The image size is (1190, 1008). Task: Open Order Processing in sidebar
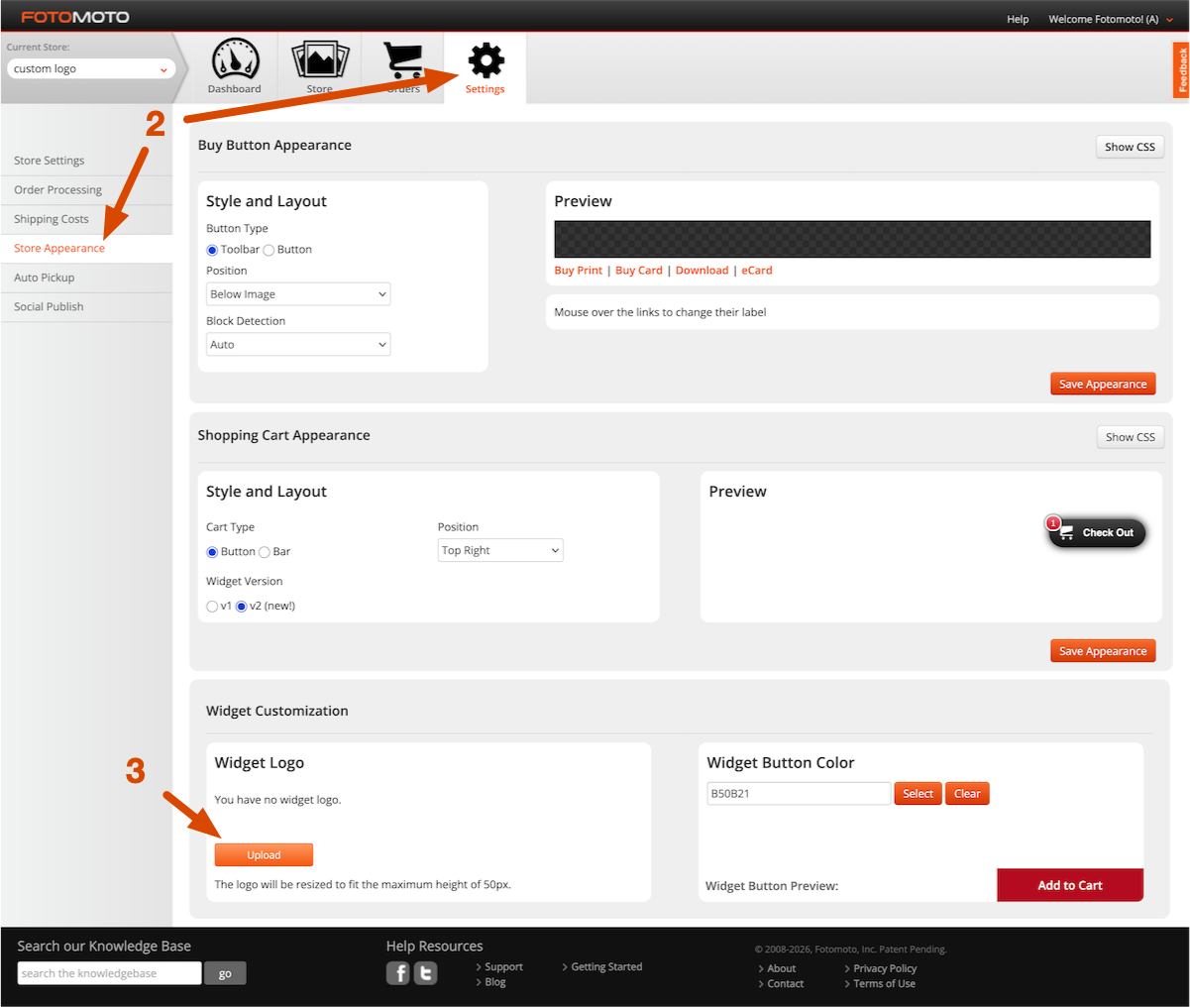(57, 189)
